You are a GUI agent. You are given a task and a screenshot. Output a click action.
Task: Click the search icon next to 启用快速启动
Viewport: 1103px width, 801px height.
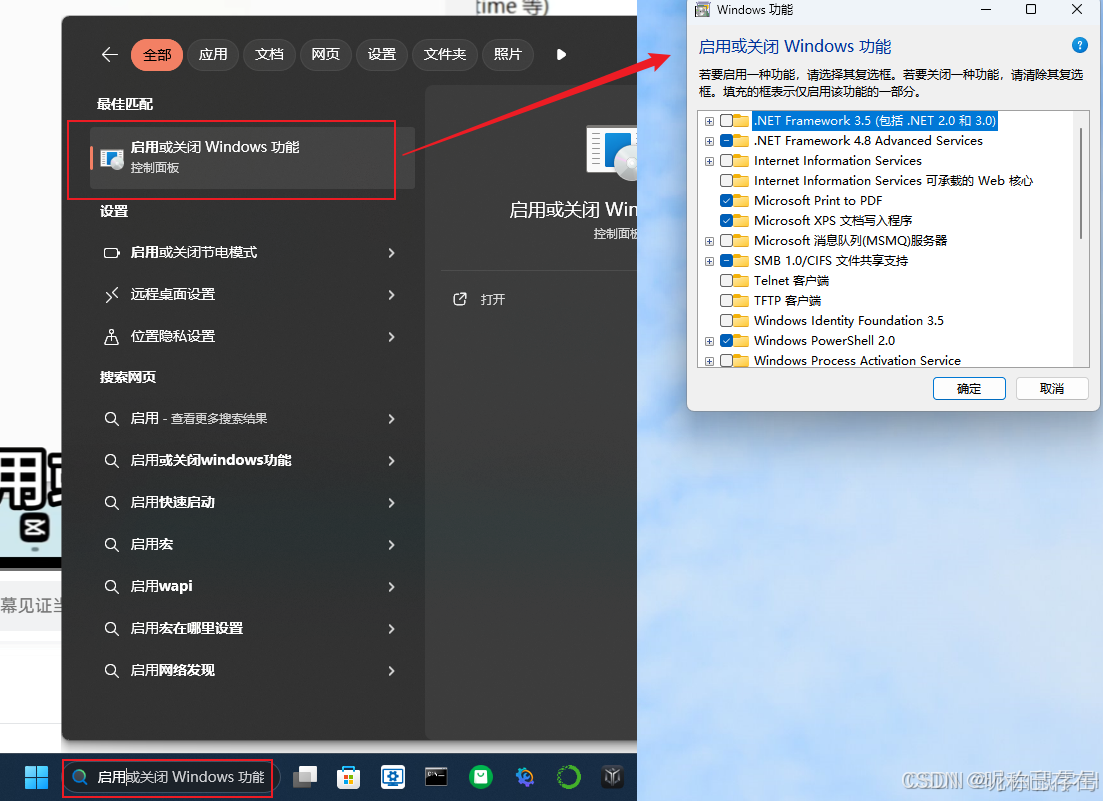(x=111, y=502)
